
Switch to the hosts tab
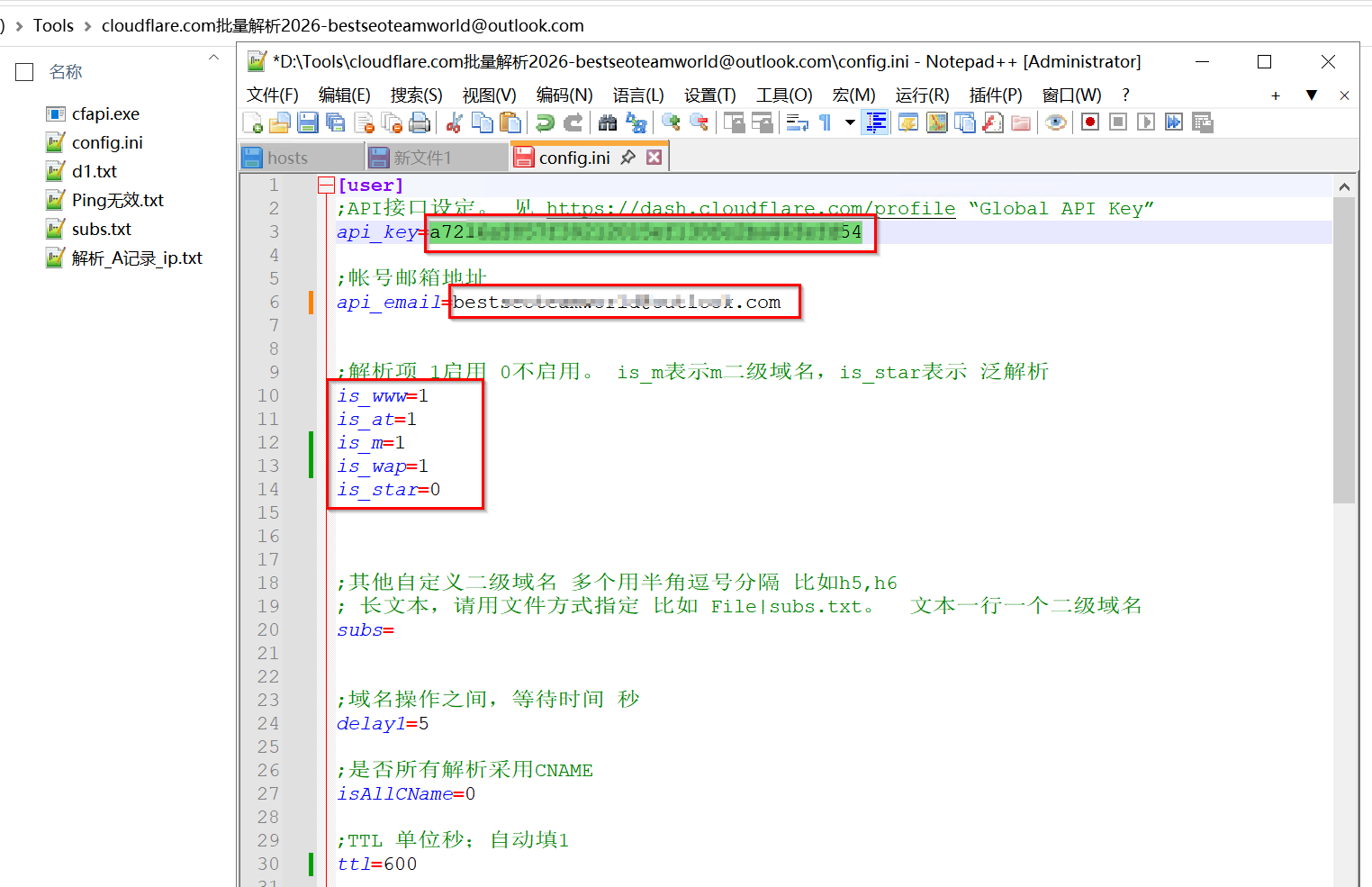click(302, 158)
